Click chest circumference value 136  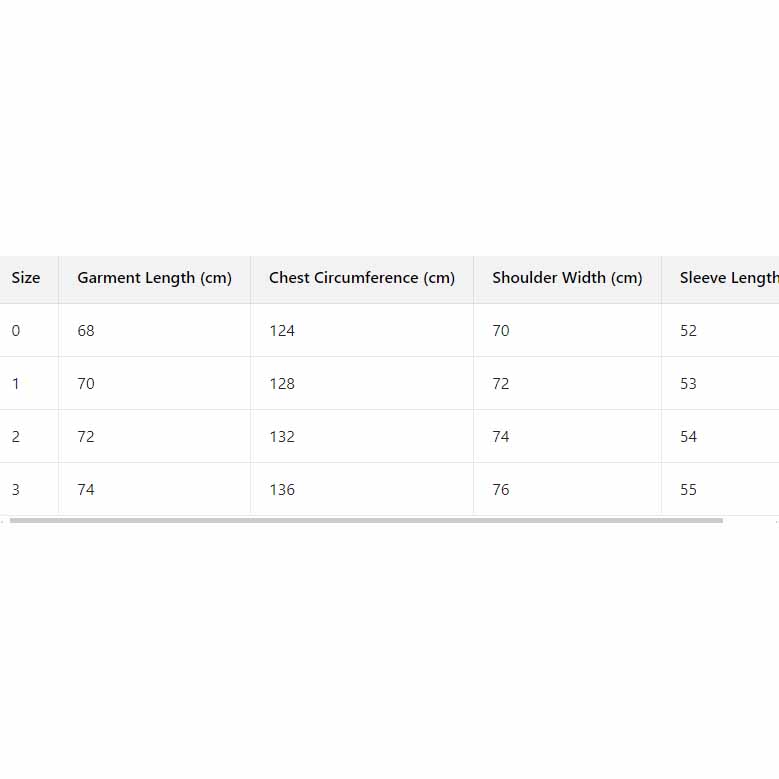pyautogui.click(x=282, y=490)
